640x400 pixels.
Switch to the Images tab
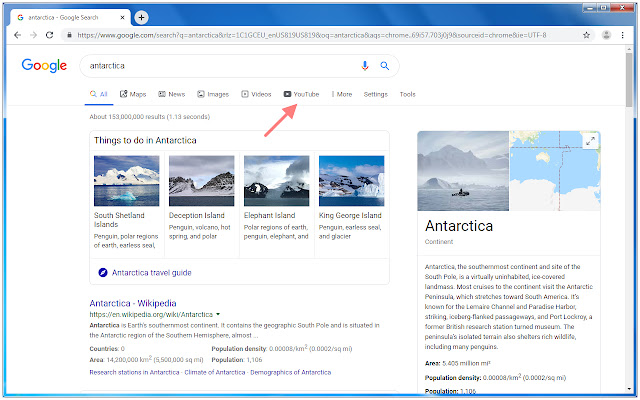click(213, 94)
